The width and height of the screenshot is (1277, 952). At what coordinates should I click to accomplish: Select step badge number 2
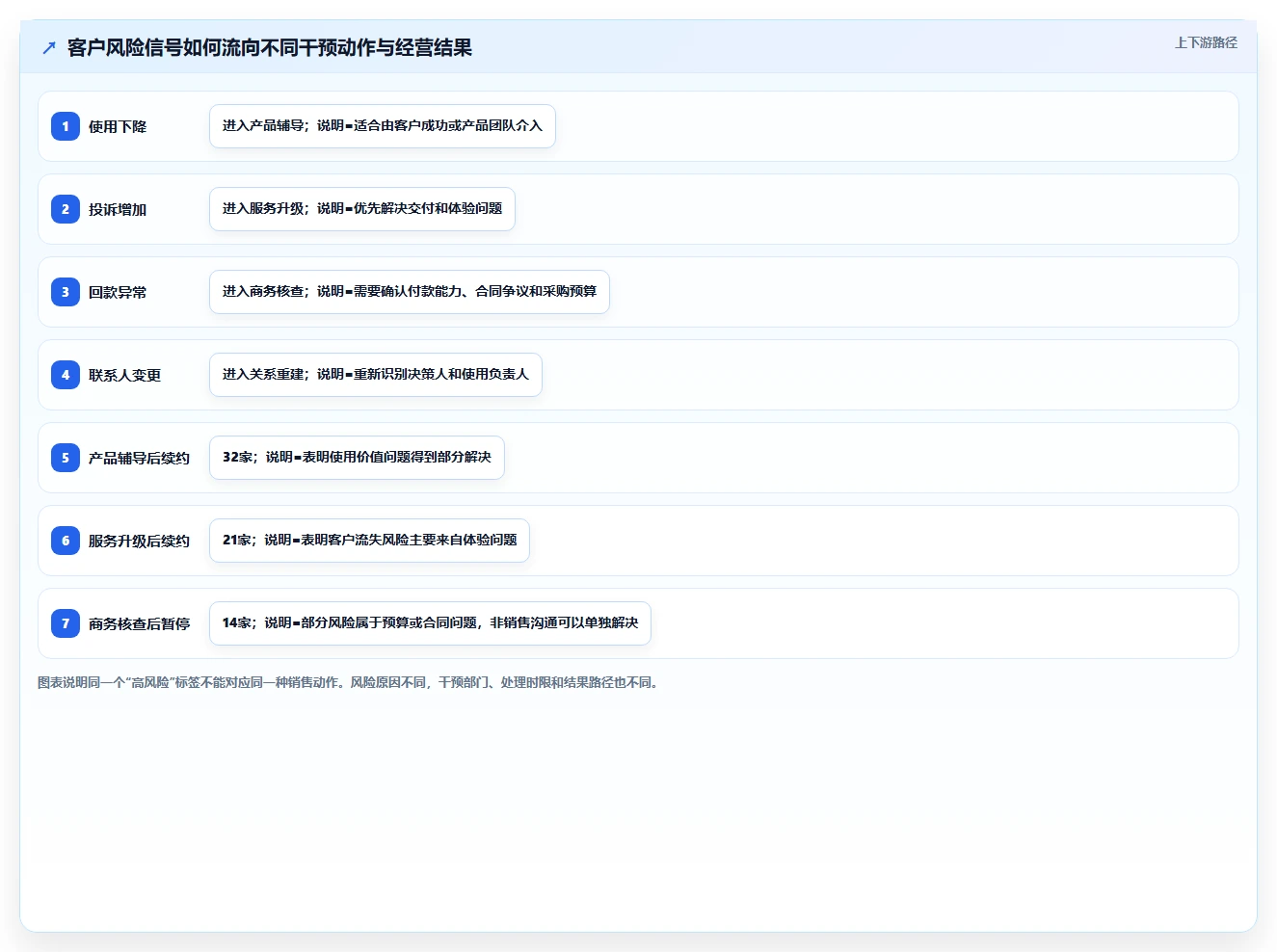pos(66,209)
